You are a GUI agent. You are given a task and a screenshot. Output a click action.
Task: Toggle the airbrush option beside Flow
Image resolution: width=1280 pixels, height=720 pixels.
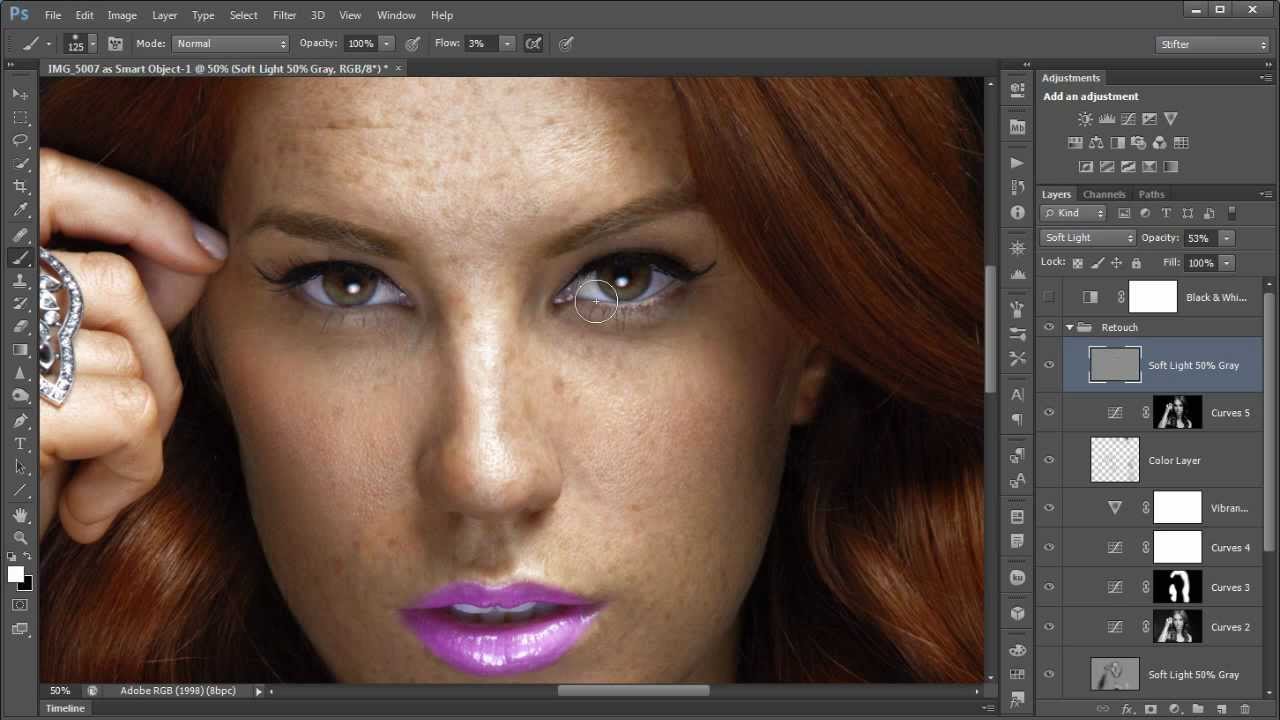tap(534, 44)
